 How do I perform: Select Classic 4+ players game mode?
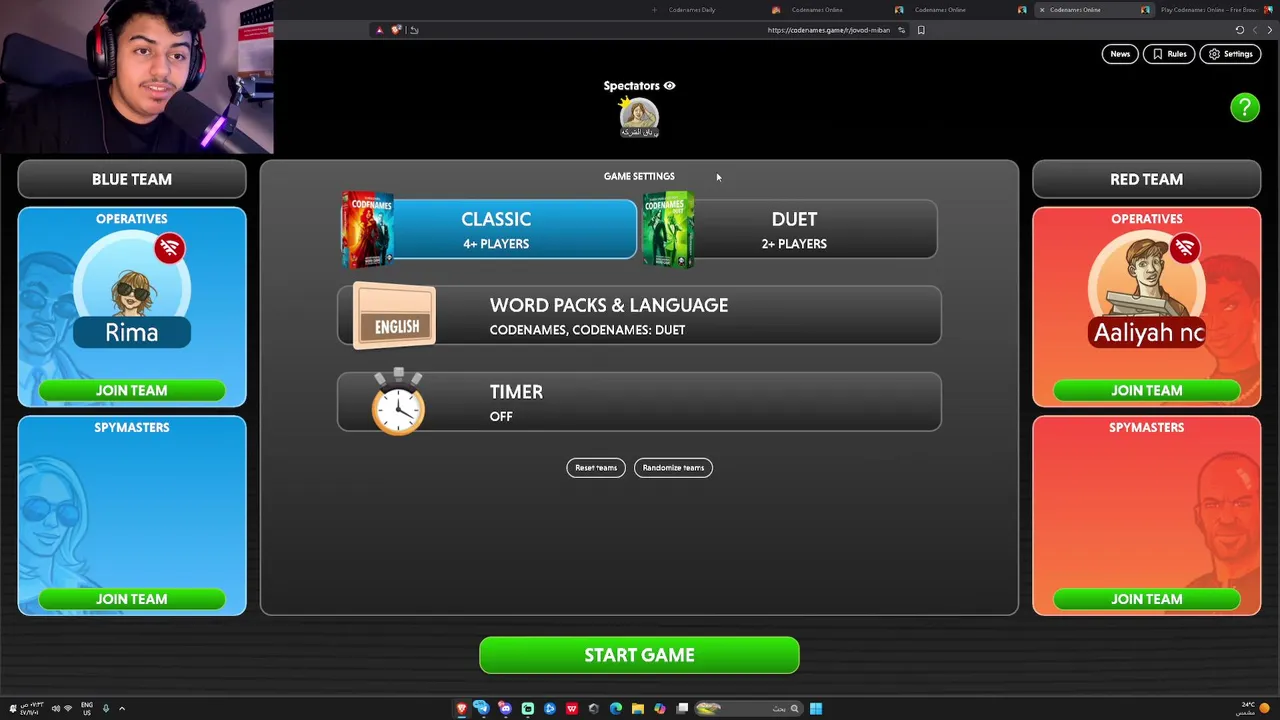click(489, 229)
